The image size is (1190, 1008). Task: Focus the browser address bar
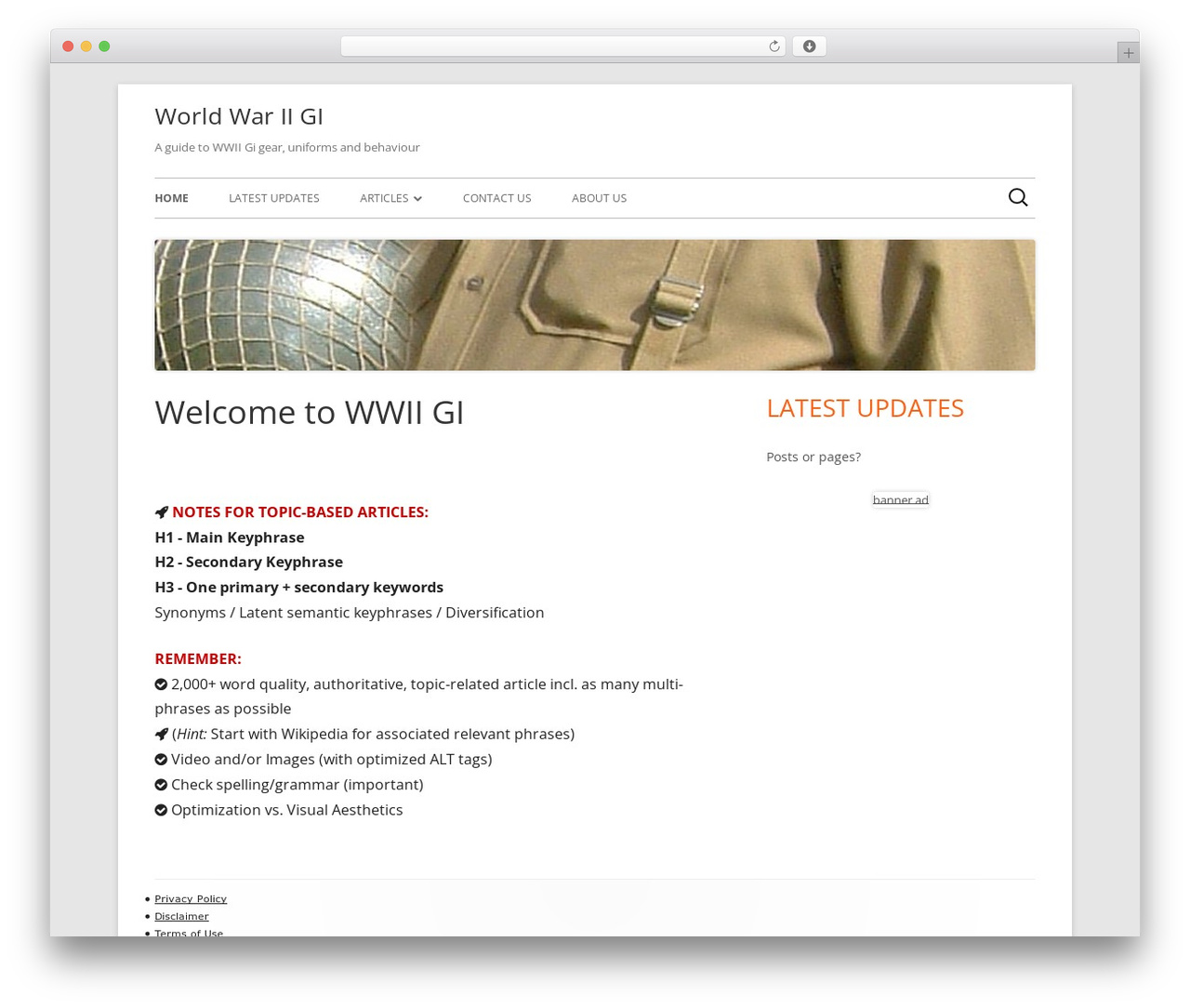[562, 46]
